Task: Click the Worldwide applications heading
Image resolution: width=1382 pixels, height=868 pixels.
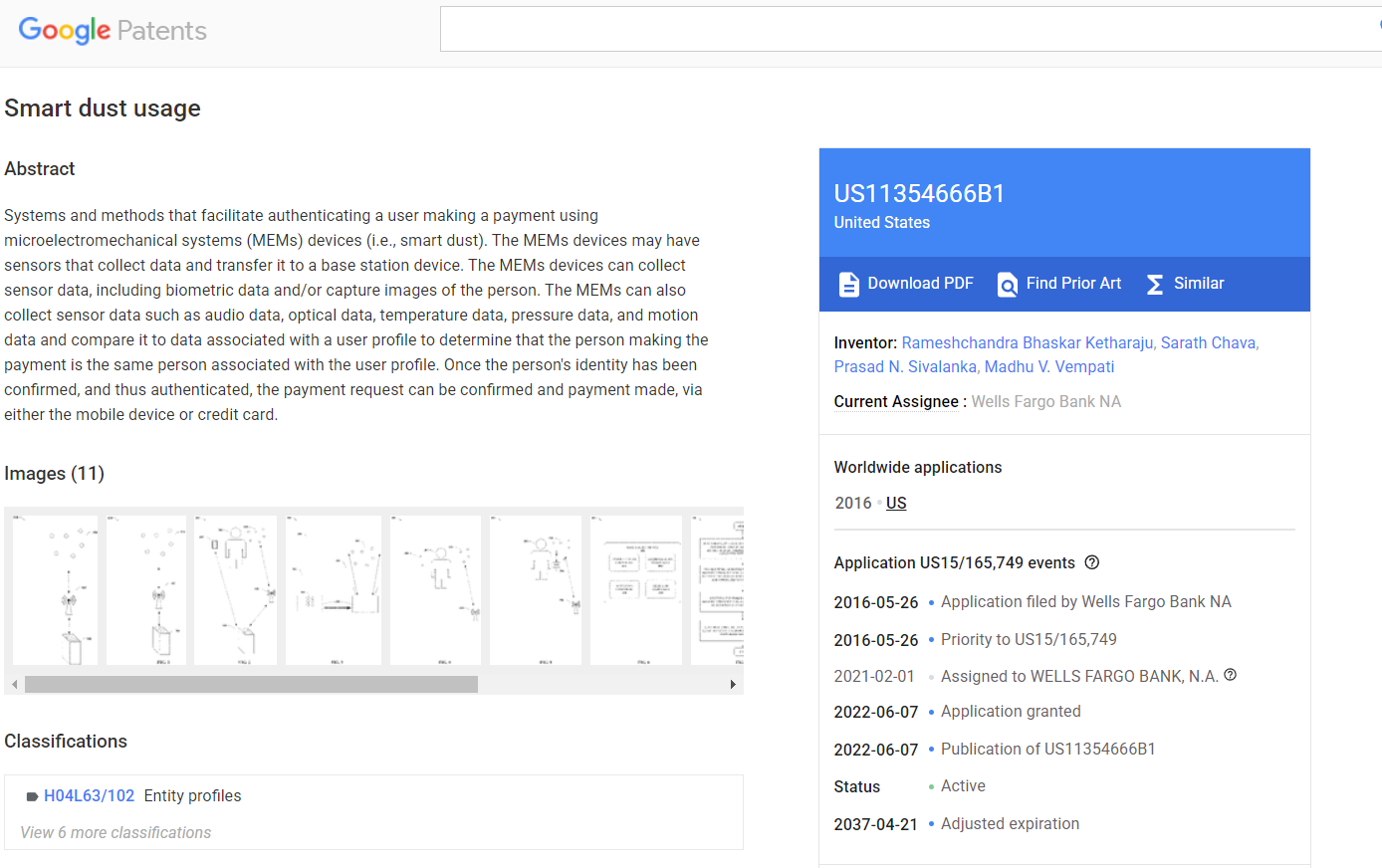Action: tap(918, 467)
